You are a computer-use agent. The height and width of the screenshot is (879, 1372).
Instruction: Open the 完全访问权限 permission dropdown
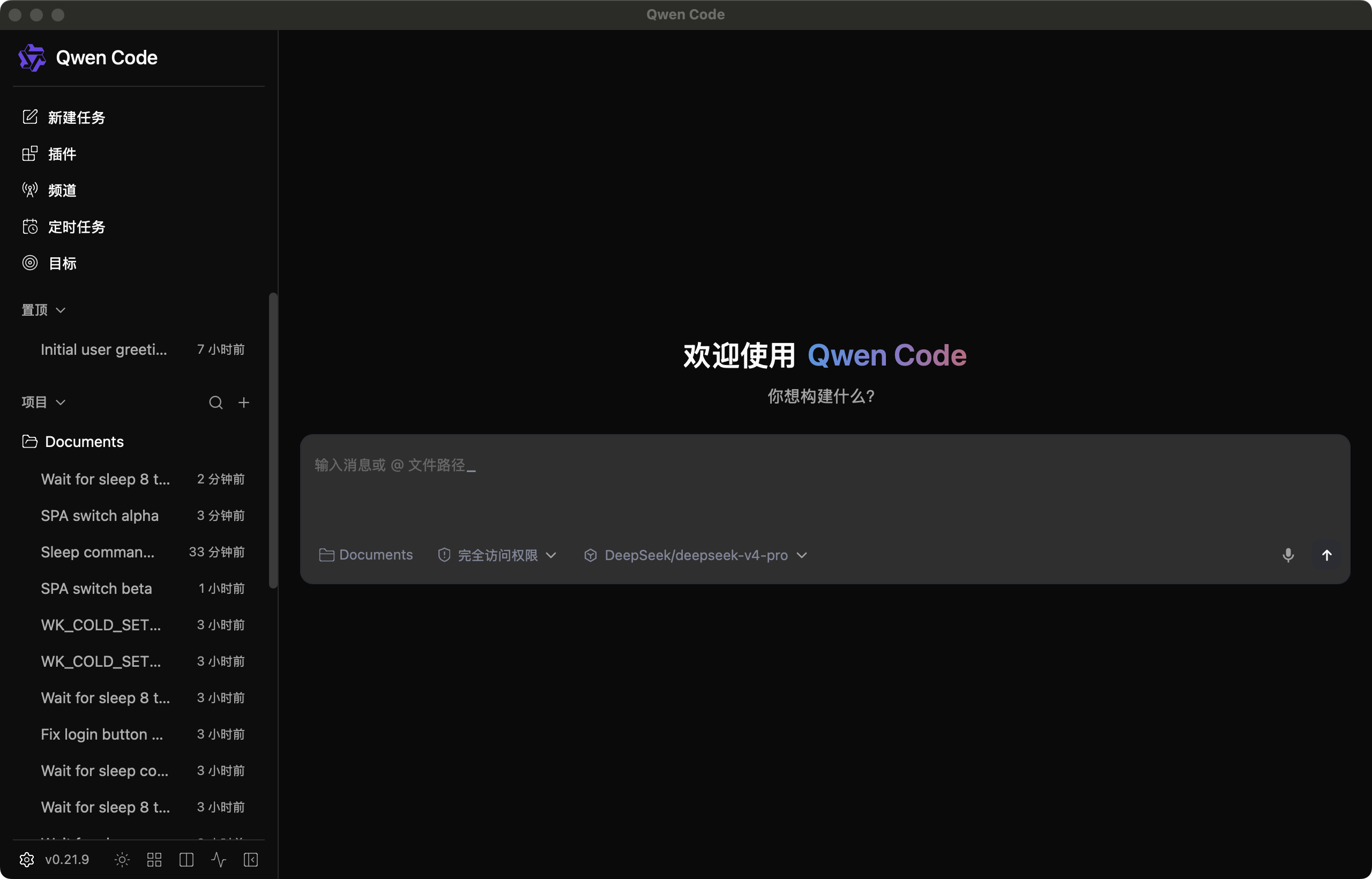[497, 555]
